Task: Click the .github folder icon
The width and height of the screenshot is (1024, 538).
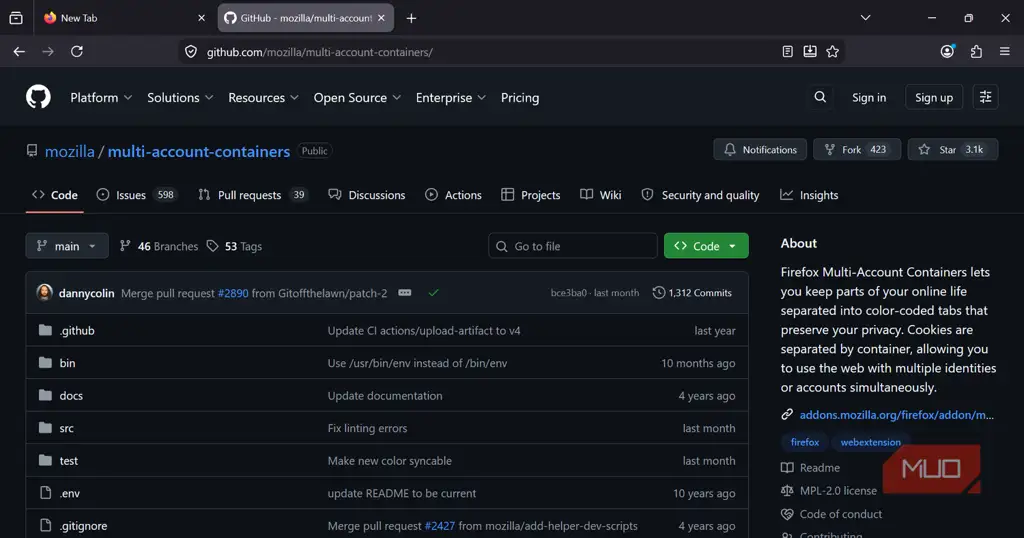Action: point(45,330)
